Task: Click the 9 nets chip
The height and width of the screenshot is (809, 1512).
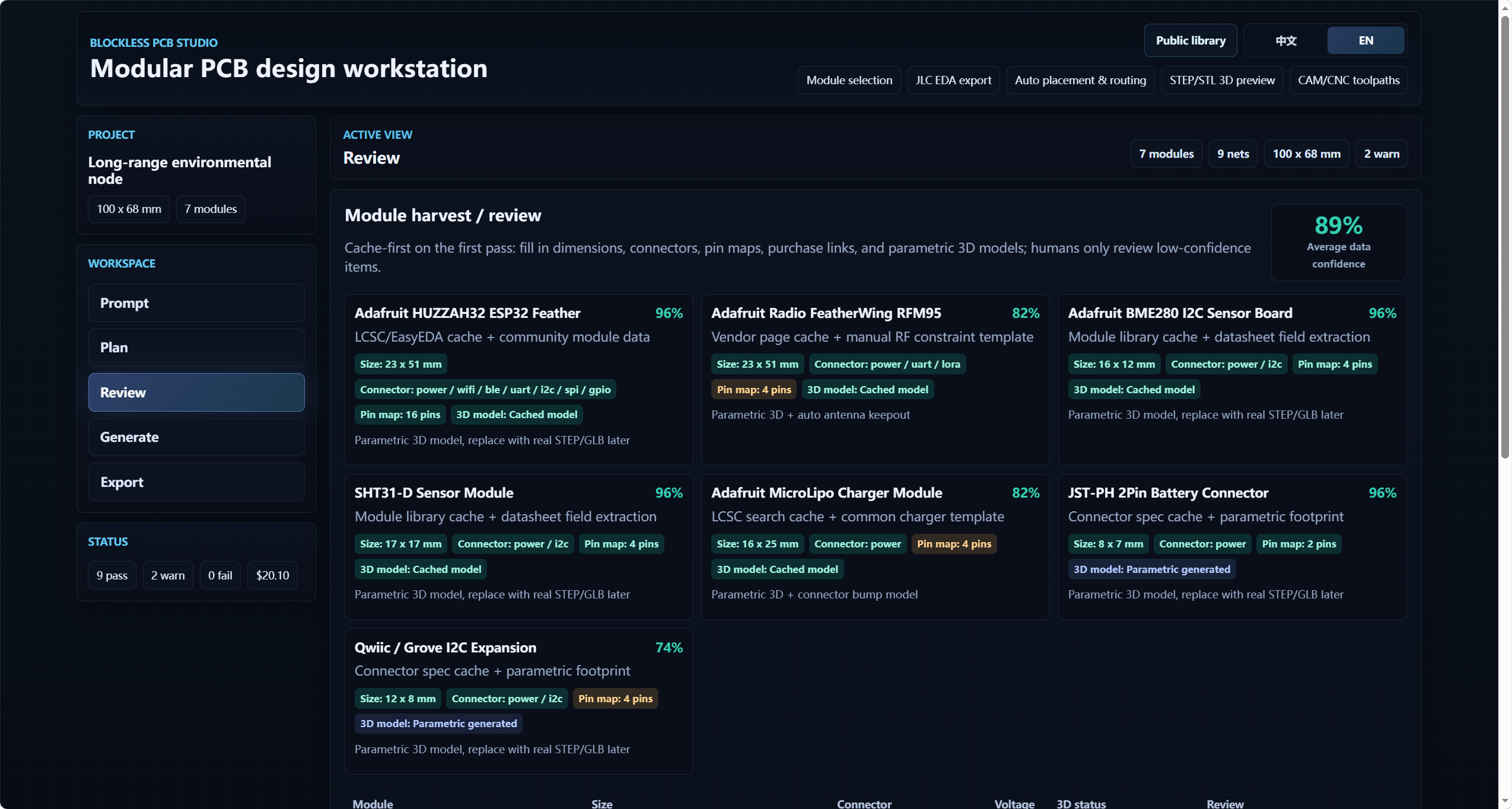Action: click(x=1233, y=154)
